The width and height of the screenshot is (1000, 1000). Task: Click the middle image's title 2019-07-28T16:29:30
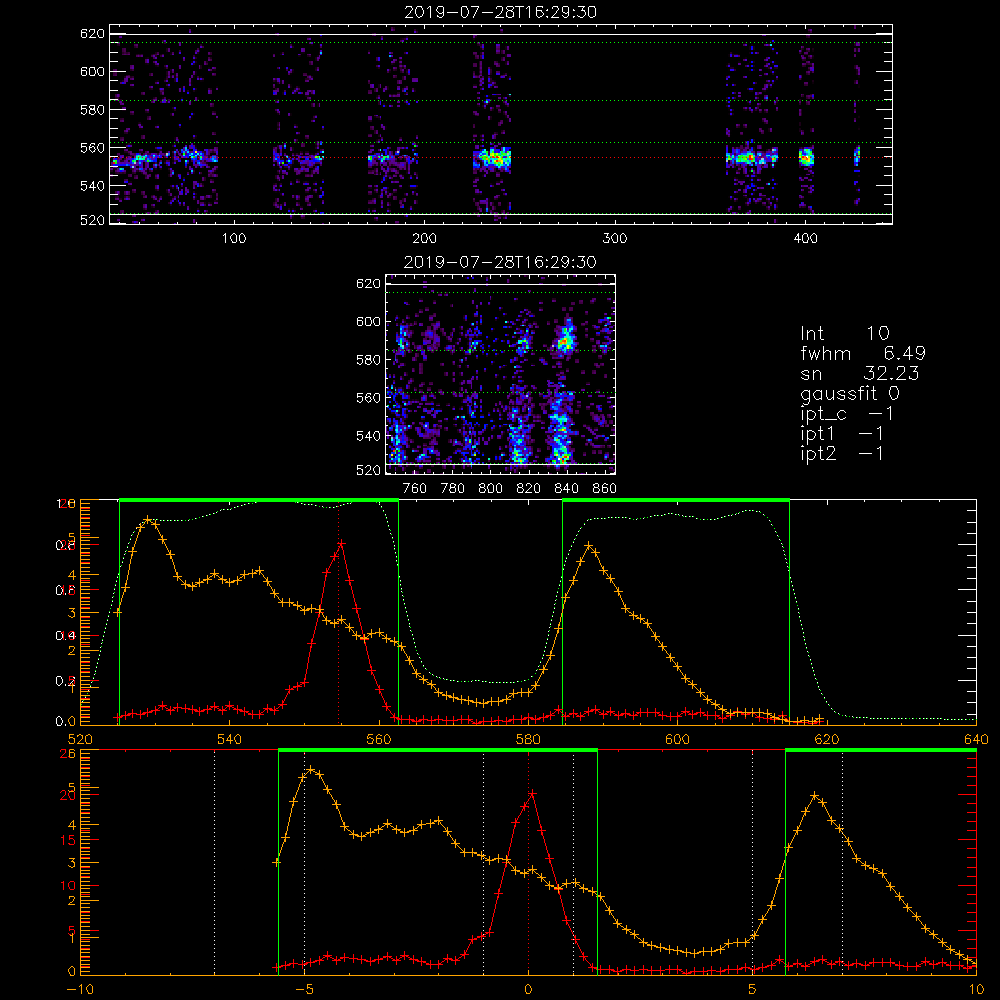pos(501,262)
